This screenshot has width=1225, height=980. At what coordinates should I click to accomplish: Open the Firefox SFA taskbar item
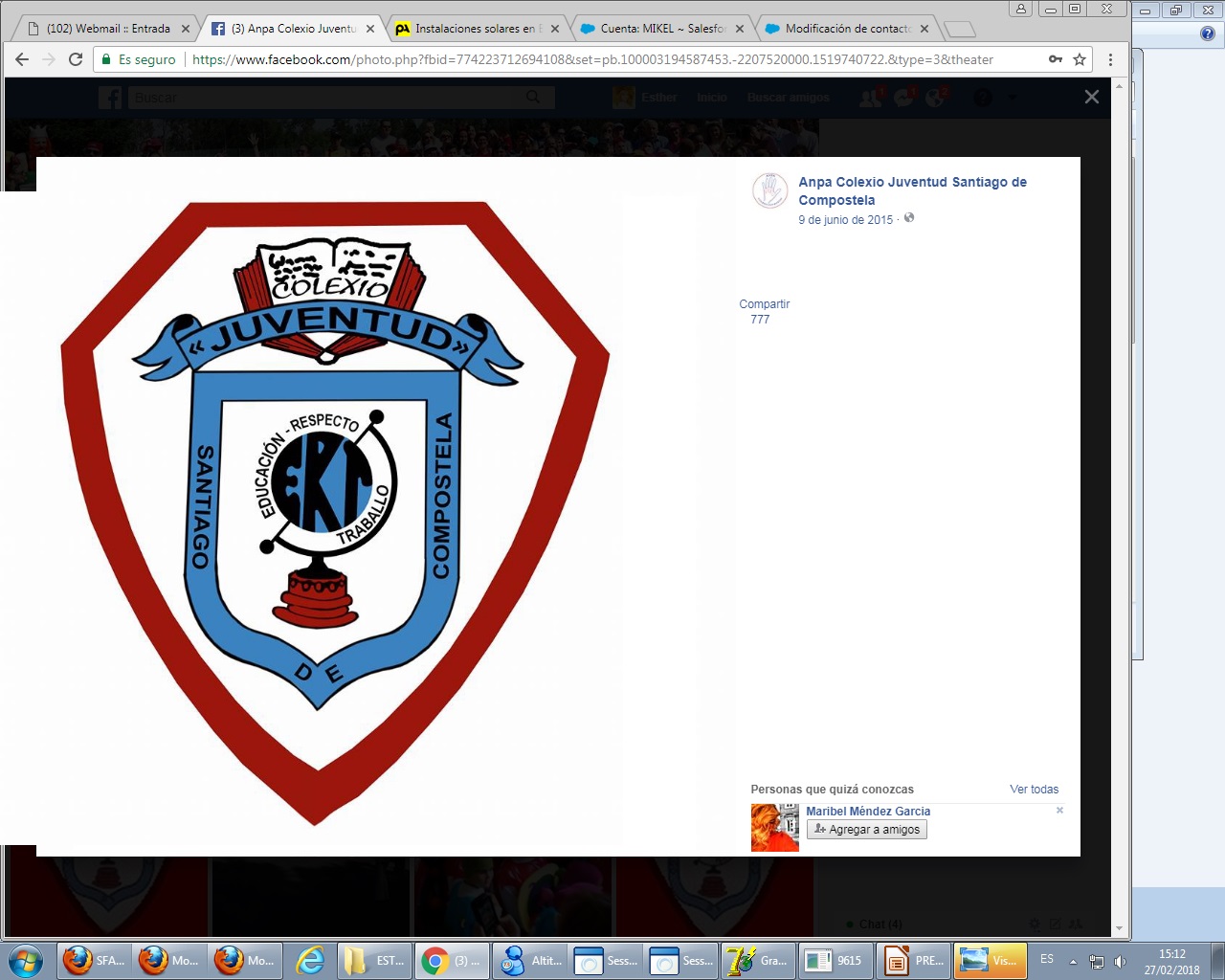(93, 961)
